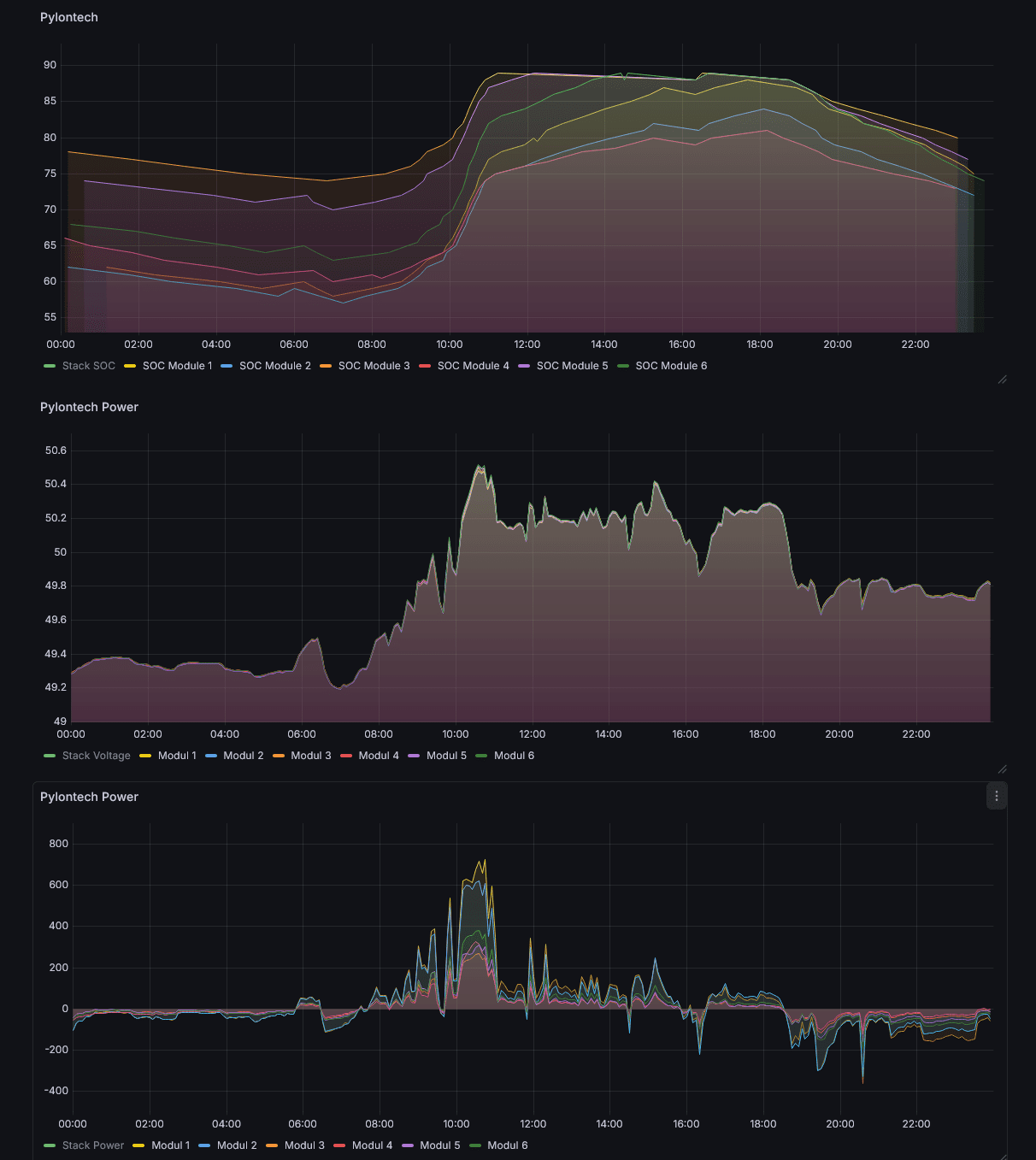Click Modul 2 label in Stack Power legend
Image resolution: width=1036 pixels, height=1160 pixels.
point(237,1145)
